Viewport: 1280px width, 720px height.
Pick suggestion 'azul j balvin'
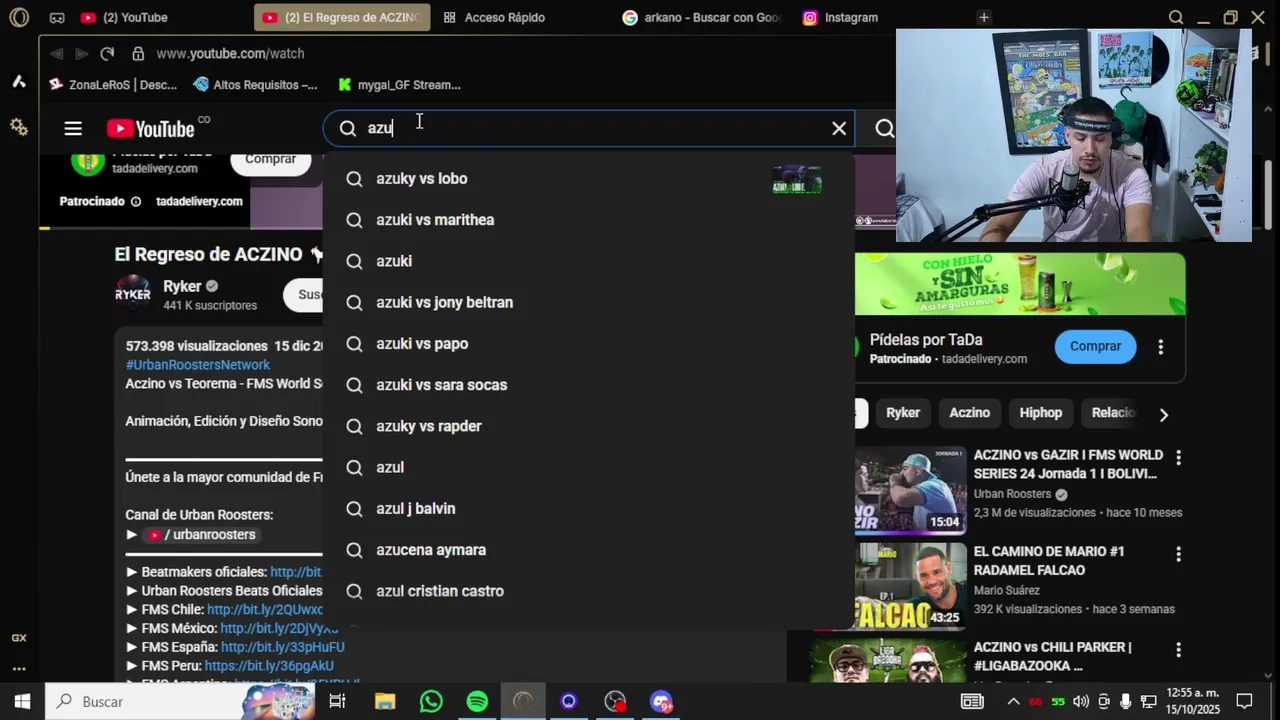pyautogui.click(x=589, y=509)
